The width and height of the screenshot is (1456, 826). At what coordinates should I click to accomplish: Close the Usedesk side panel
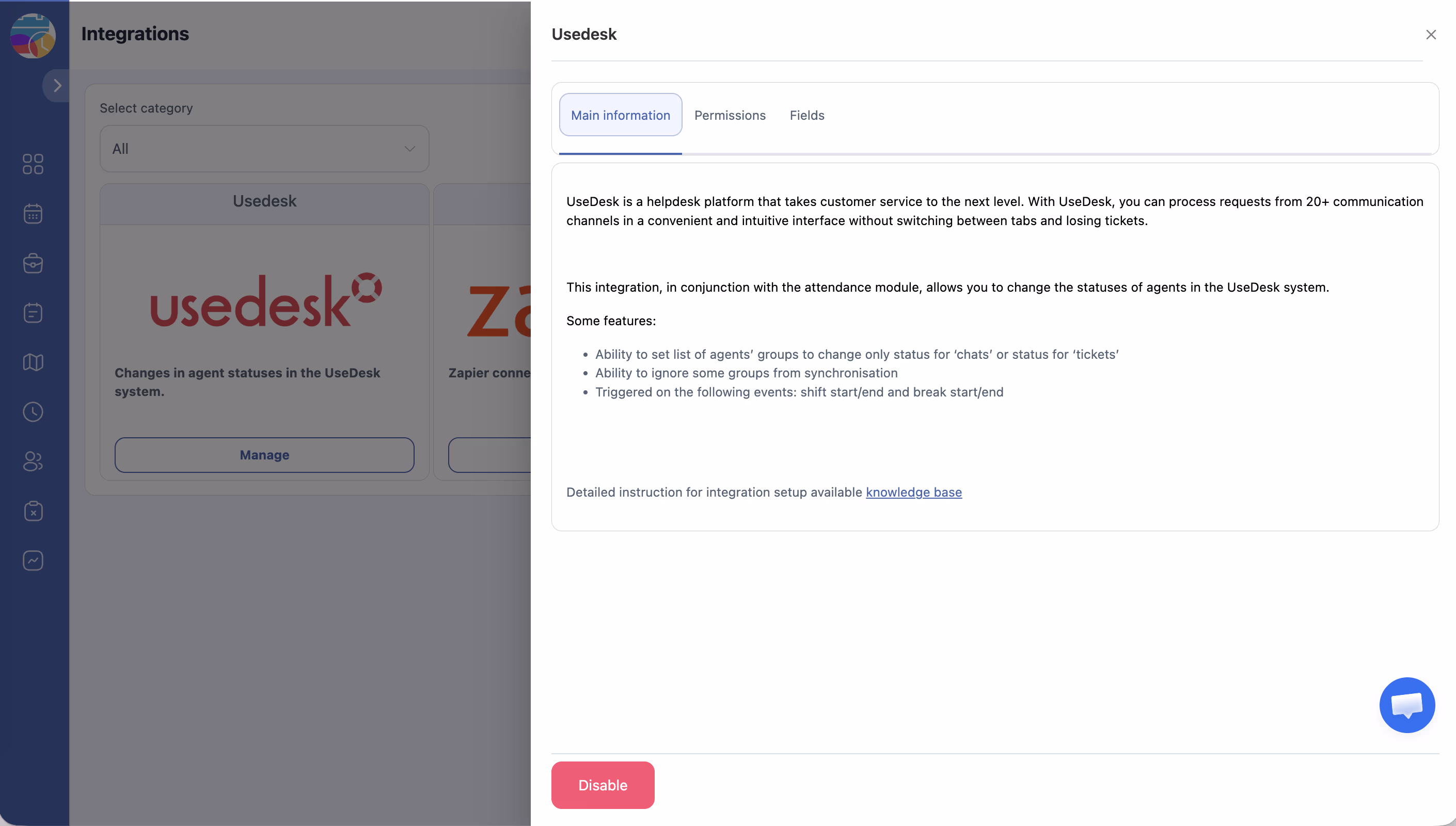coord(1431,35)
